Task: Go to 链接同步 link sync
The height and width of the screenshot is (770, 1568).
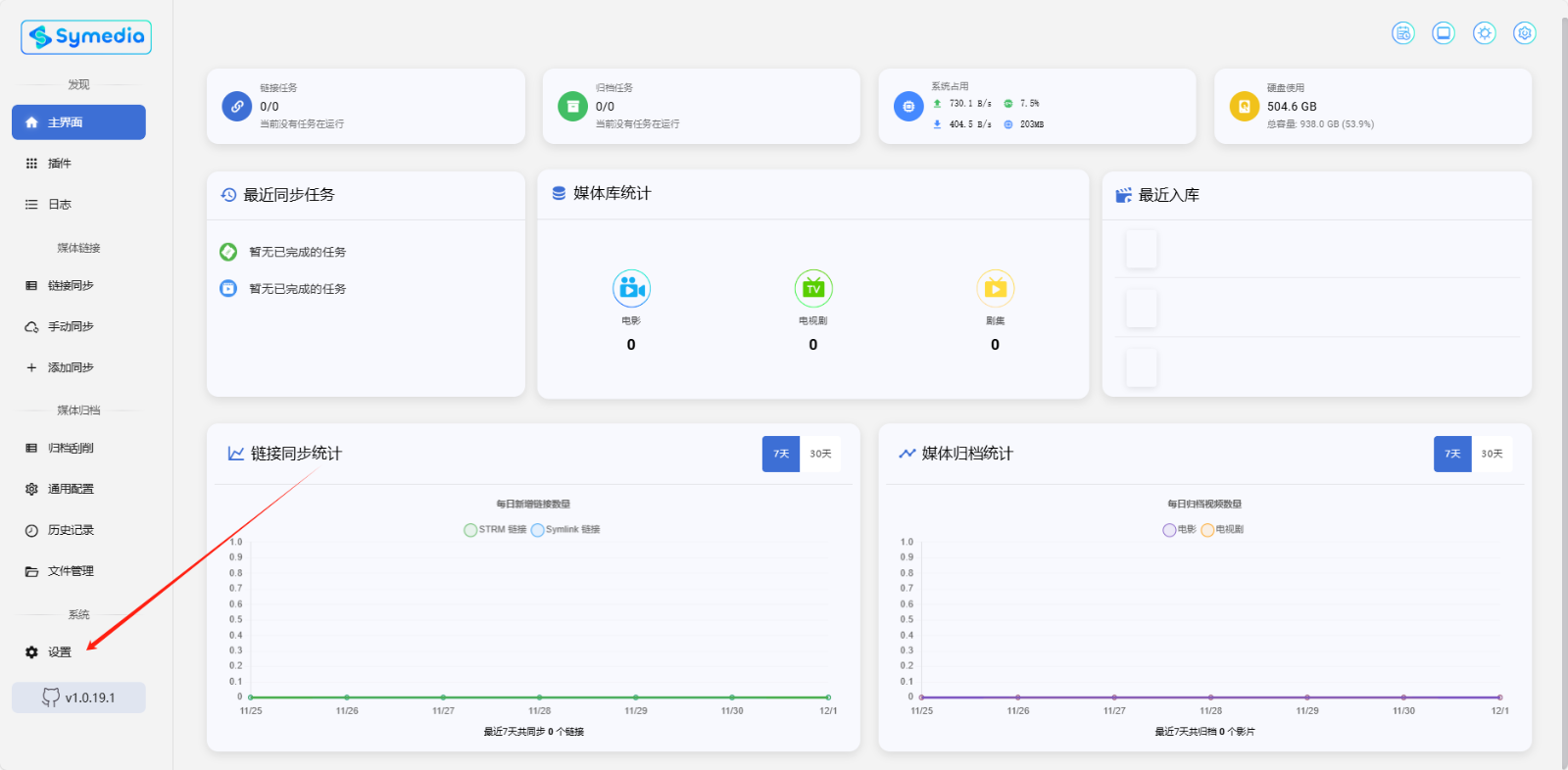Action: tap(78, 286)
